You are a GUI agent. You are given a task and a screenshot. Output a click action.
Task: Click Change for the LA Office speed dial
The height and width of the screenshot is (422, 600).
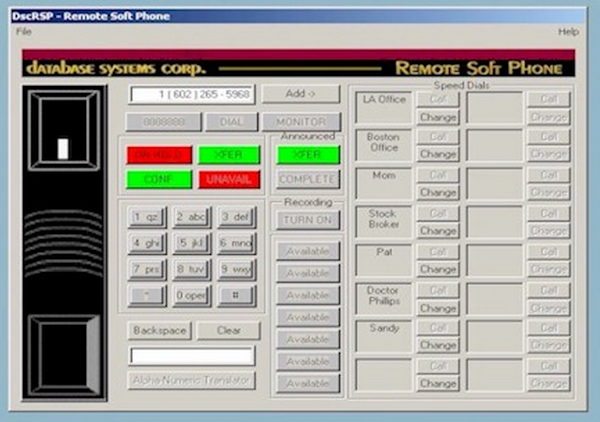pyautogui.click(x=438, y=117)
